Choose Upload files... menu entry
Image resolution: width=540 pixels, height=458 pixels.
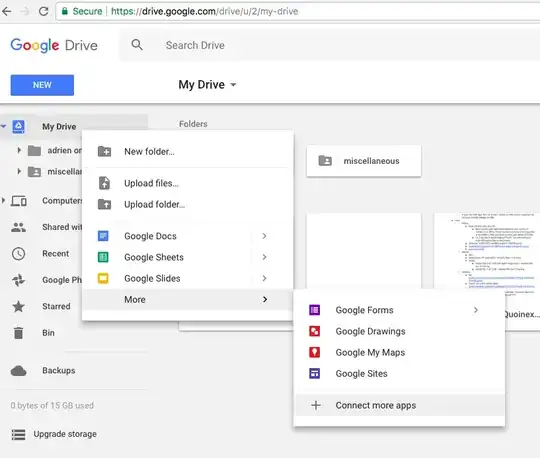pos(188,183)
